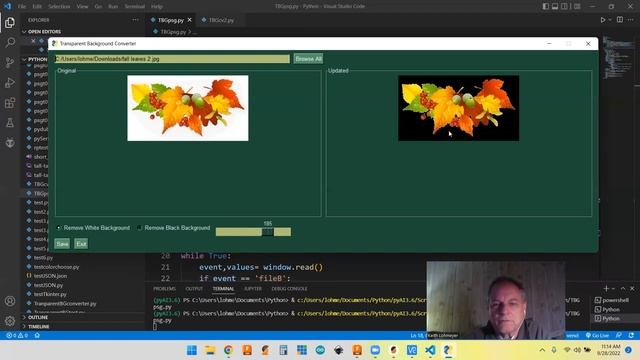
Task: Click Explorer more actions ellipsis
Action: 135,20
